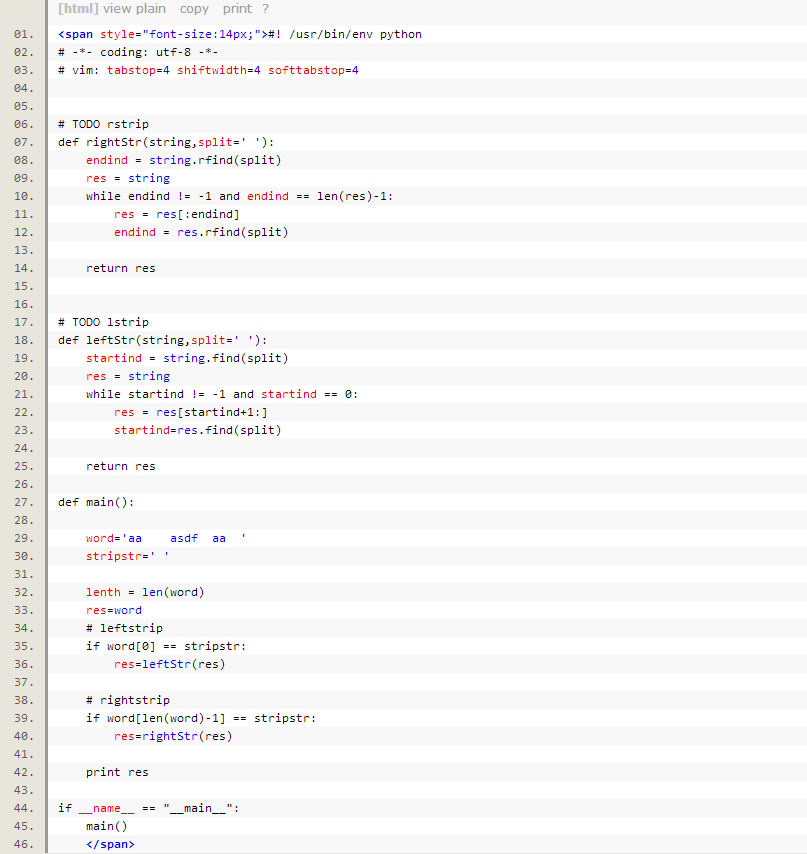Image resolution: width=807 pixels, height=854 pixels.
Task: Click the 'copy' link above code
Action: tap(194, 9)
